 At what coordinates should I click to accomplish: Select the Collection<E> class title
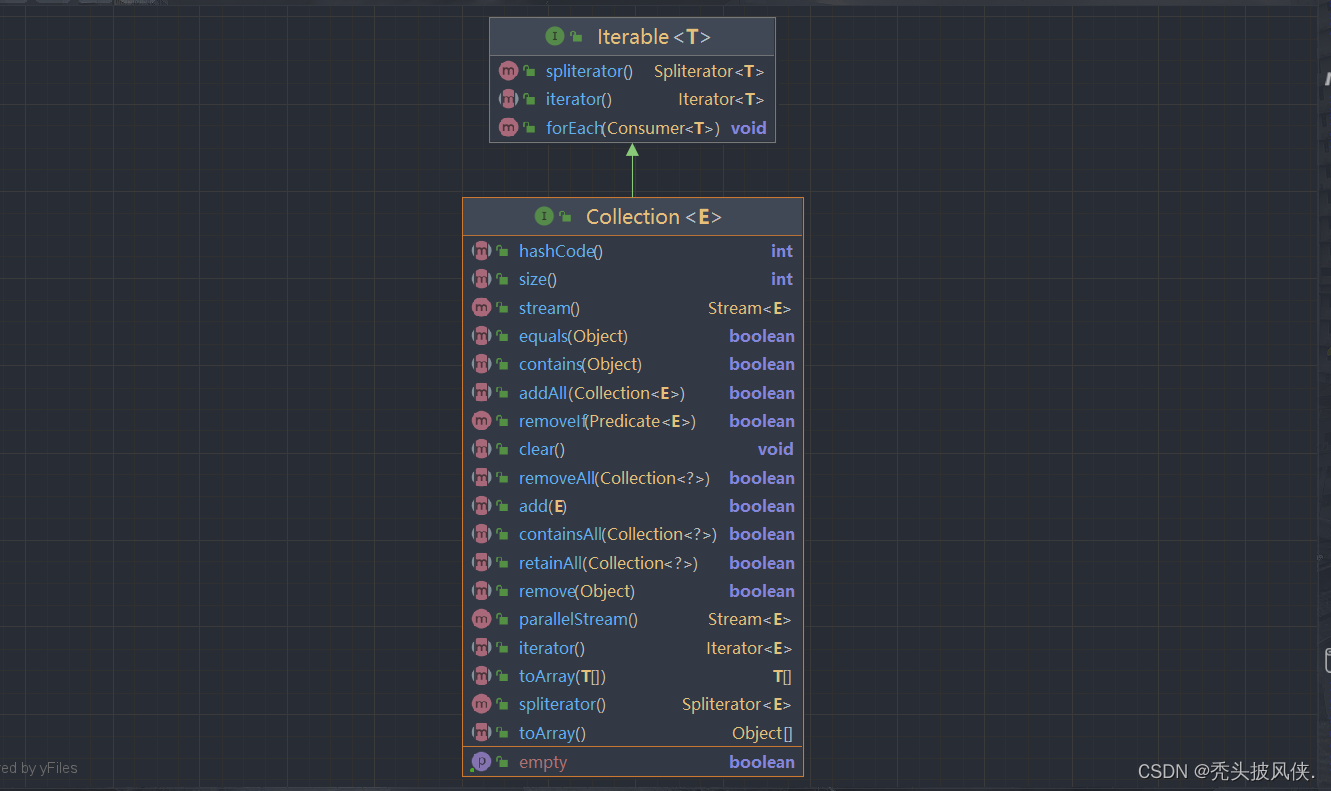pos(654,217)
